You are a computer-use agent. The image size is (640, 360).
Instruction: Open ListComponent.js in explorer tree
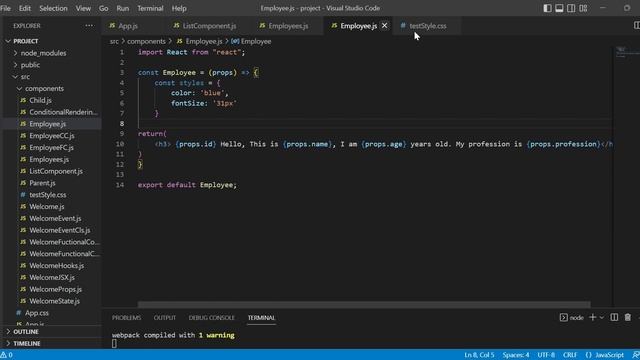[x=56, y=171]
